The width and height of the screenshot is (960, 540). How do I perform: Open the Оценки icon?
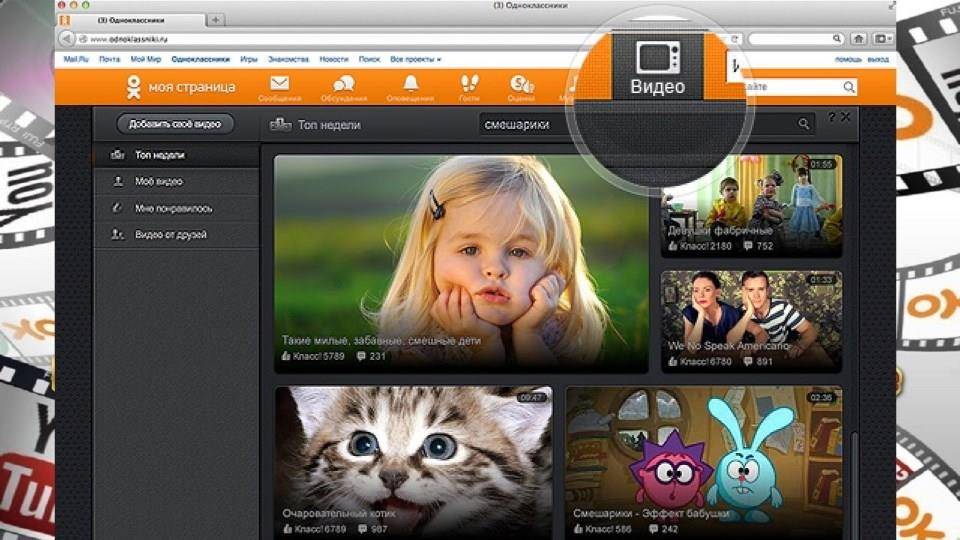coord(521,85)
